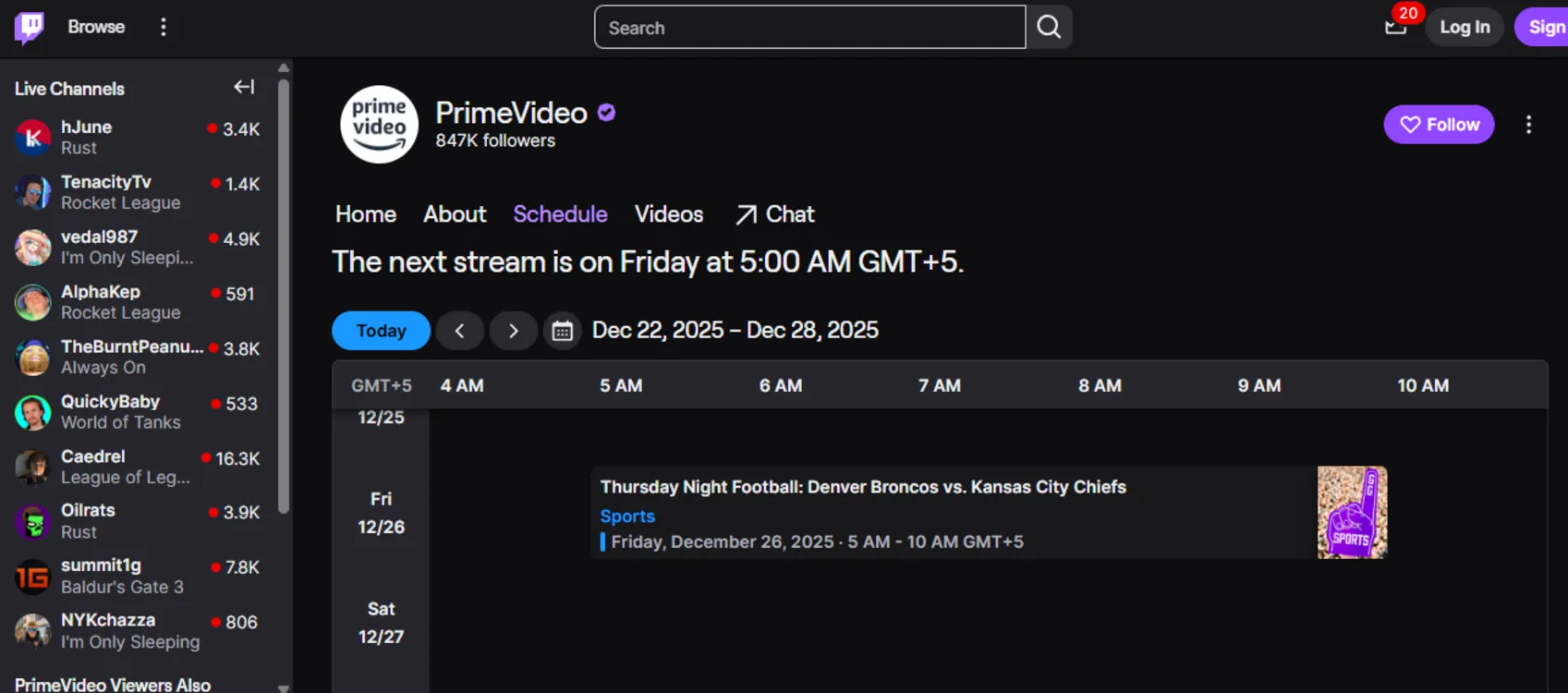Switch to the Videos tab
The height and width of the screenshot is (693, 1568).
tap(669, 214)
